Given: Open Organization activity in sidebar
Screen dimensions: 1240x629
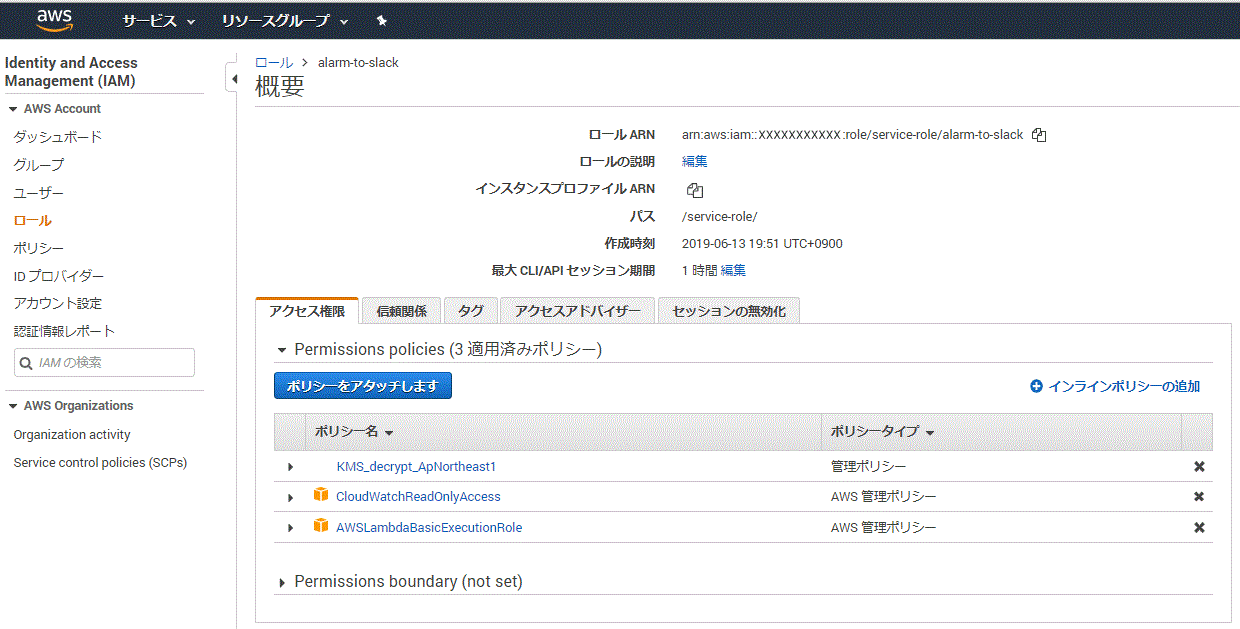Looking at the screenshot, I should click(72, 435).
